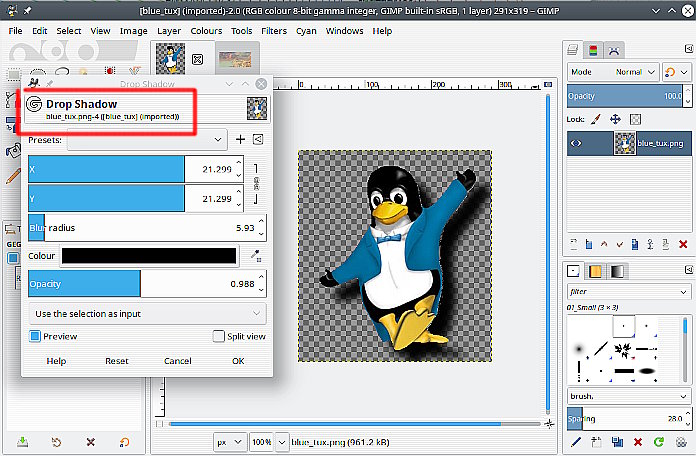
Task: Reset the Drop Shadow settings
Action: 117,361
